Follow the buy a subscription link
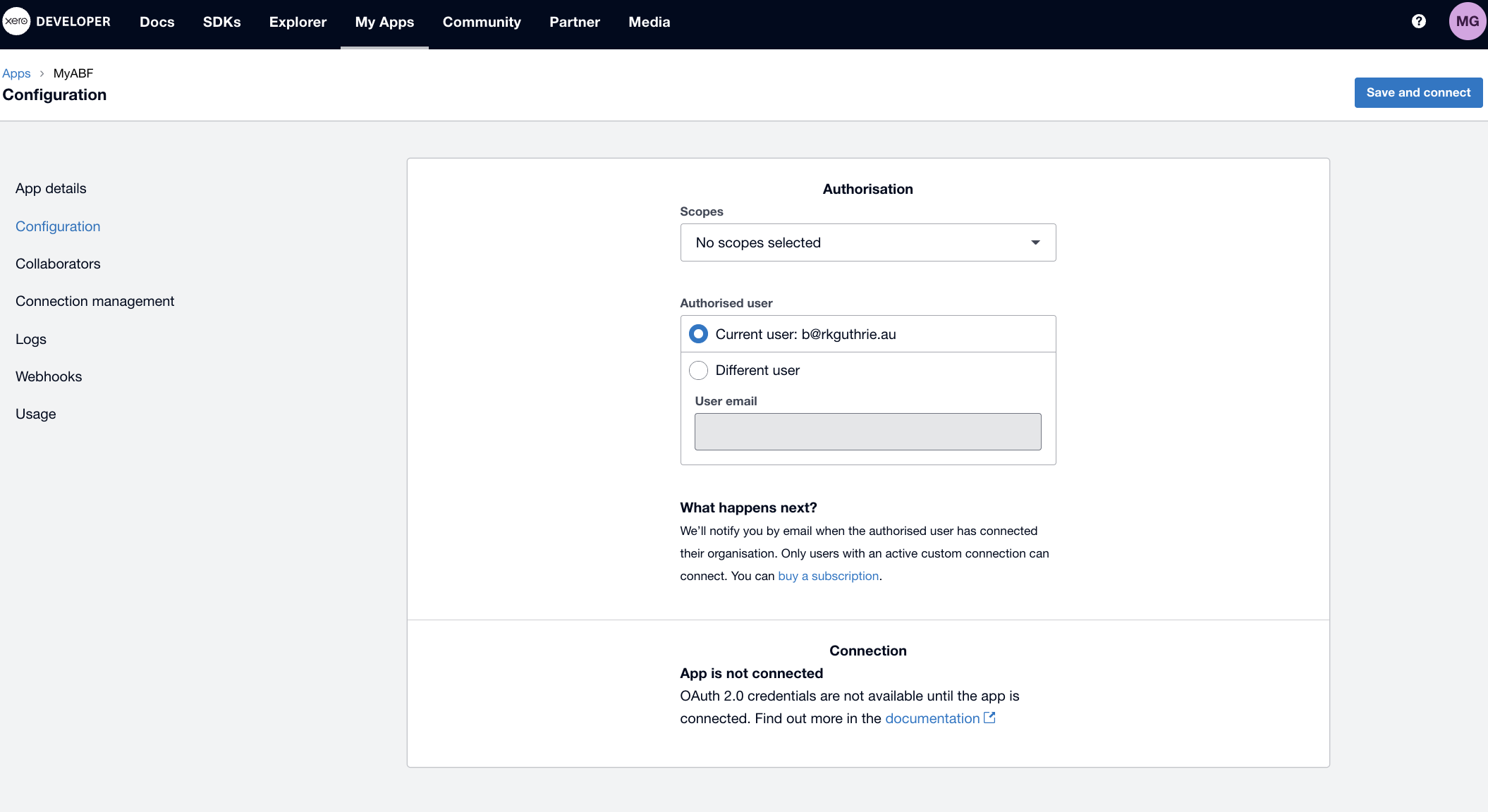1488x812 pixels. point(828,576)
